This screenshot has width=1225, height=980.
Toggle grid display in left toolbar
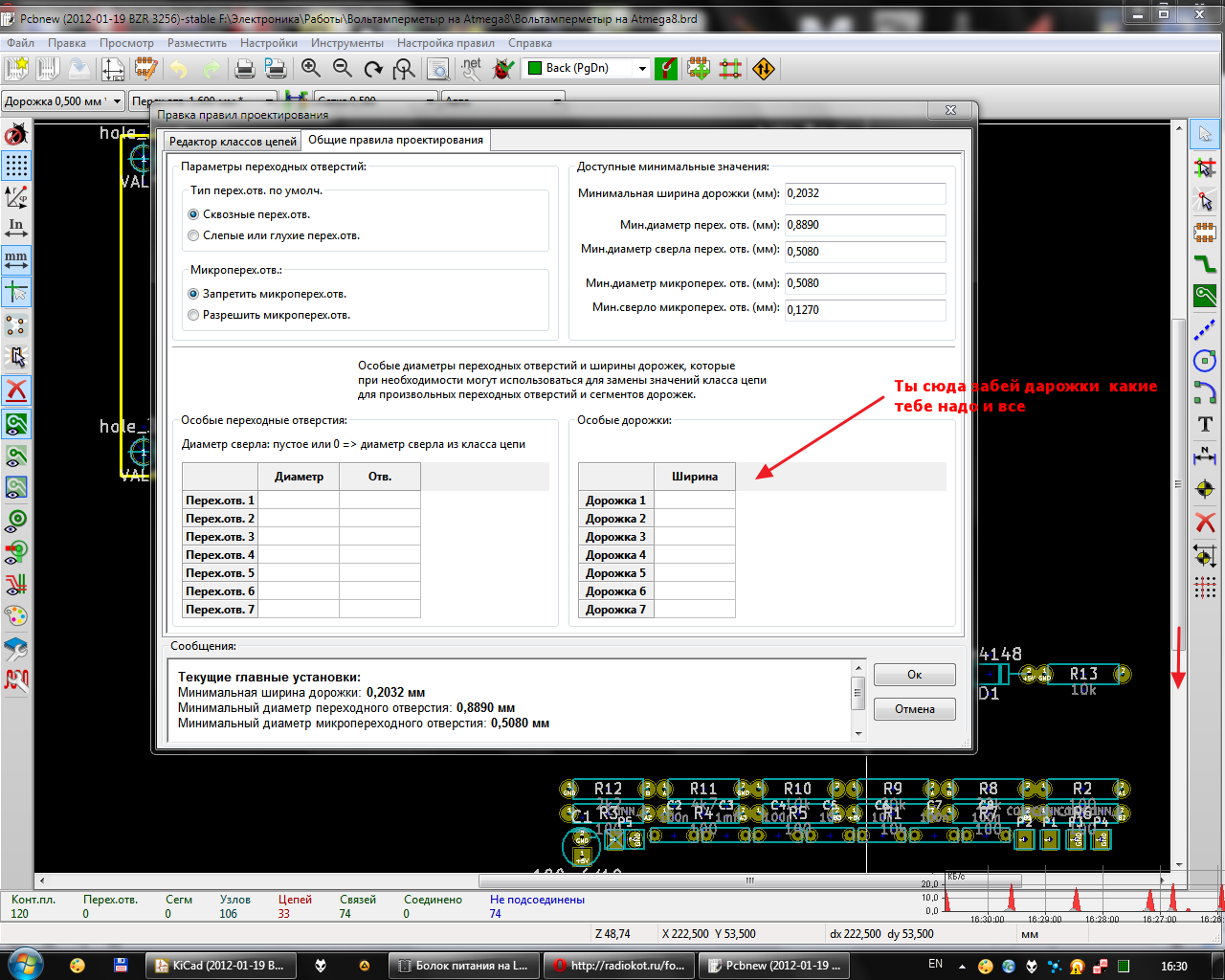click(x=16, y=166)
